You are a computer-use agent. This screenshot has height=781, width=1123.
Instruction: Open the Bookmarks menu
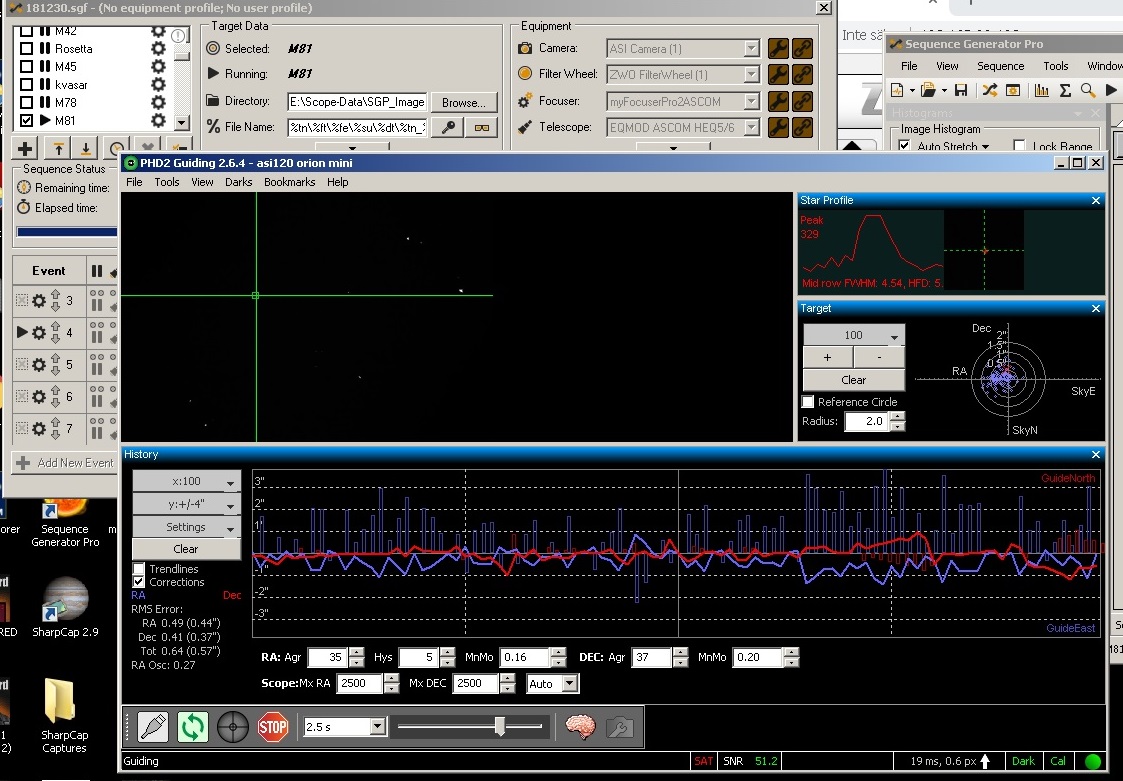[289, 182]
